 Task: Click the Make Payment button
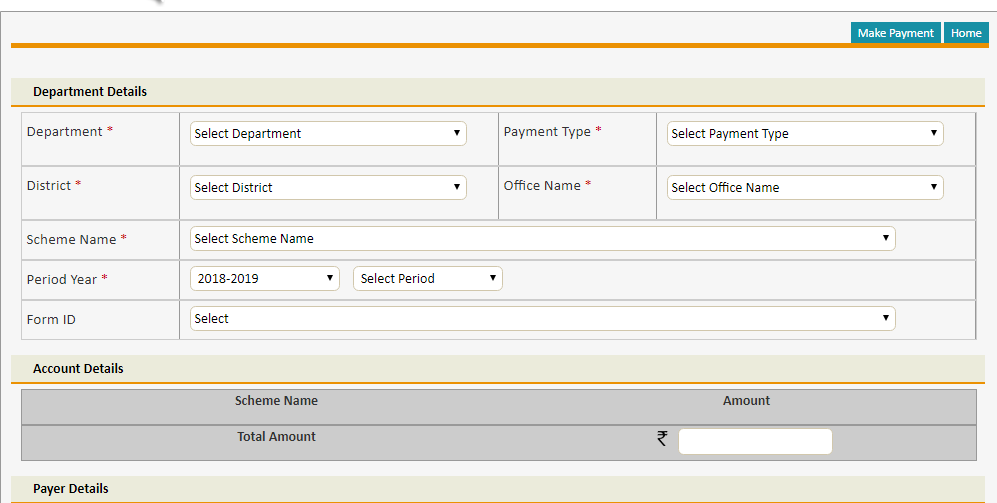coord(895,33)
